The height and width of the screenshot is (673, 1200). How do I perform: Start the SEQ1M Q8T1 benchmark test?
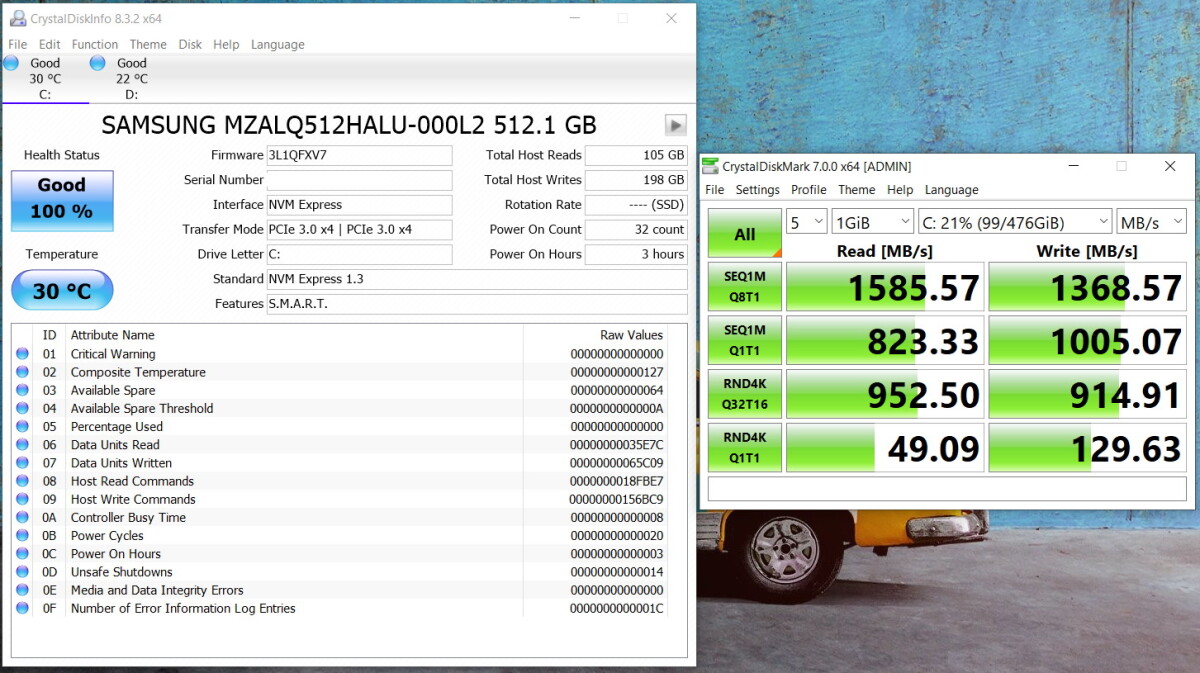[x=744, y=287]
